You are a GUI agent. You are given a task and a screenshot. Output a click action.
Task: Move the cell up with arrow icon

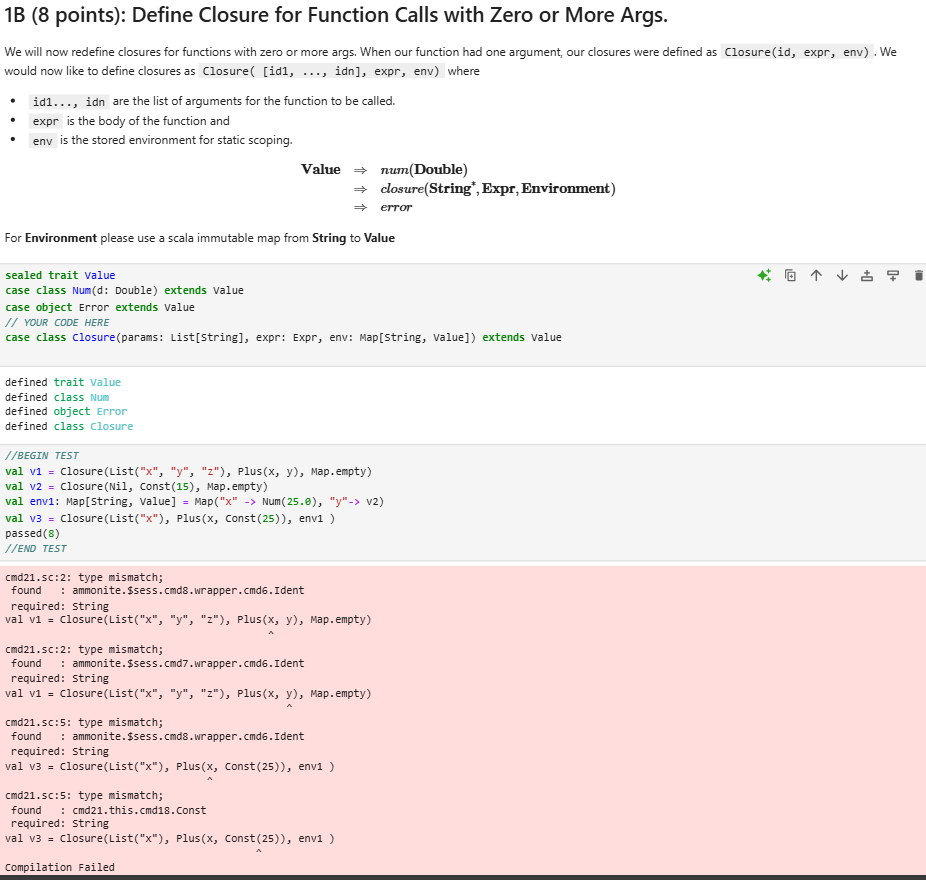[816, 275]
